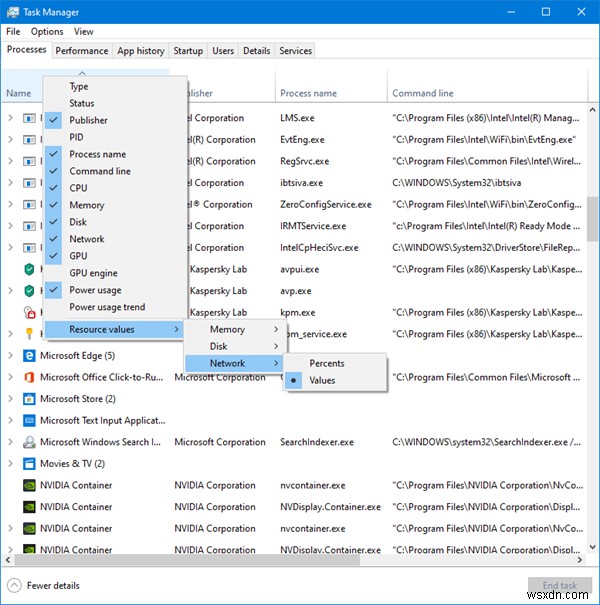This screenshot has width=600, height=605.
Task: Uncheck the Power usage column option
Action: pyautogui.click(x=115, y=290)
